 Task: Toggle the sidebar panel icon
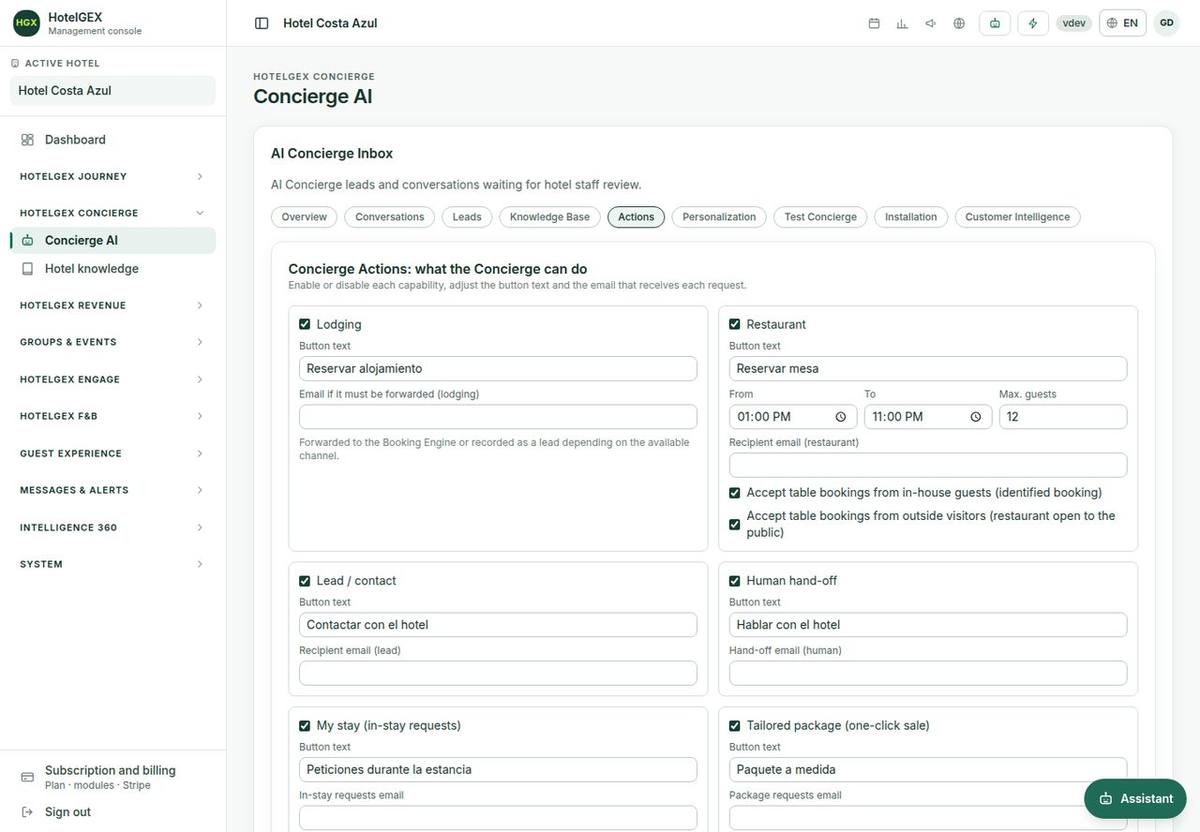[x=261, y=23]
